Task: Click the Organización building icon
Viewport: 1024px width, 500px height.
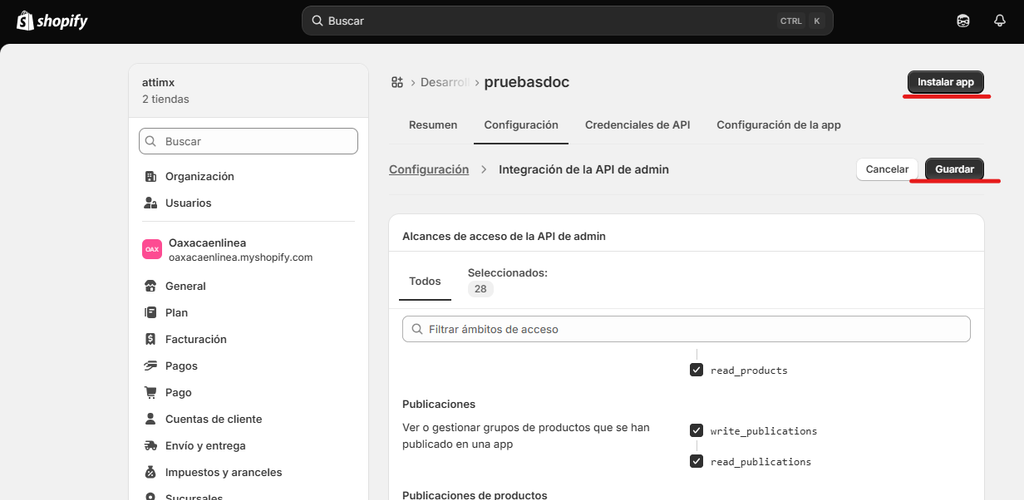Action: point(150,176)
